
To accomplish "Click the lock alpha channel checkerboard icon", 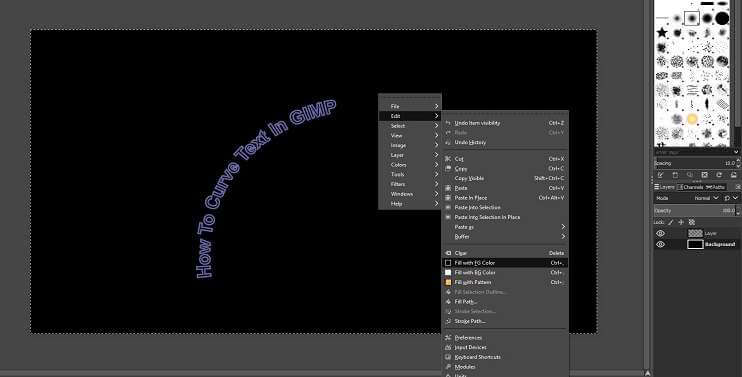I will 692,222.
